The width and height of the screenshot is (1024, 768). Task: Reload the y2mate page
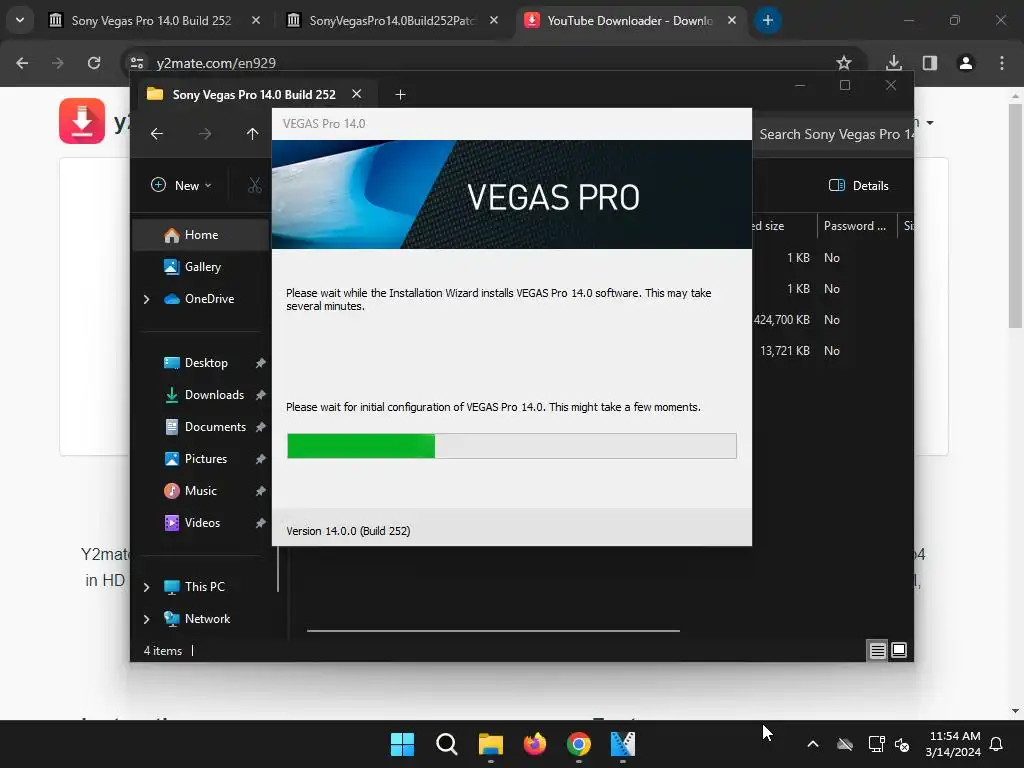click(94, 63)
